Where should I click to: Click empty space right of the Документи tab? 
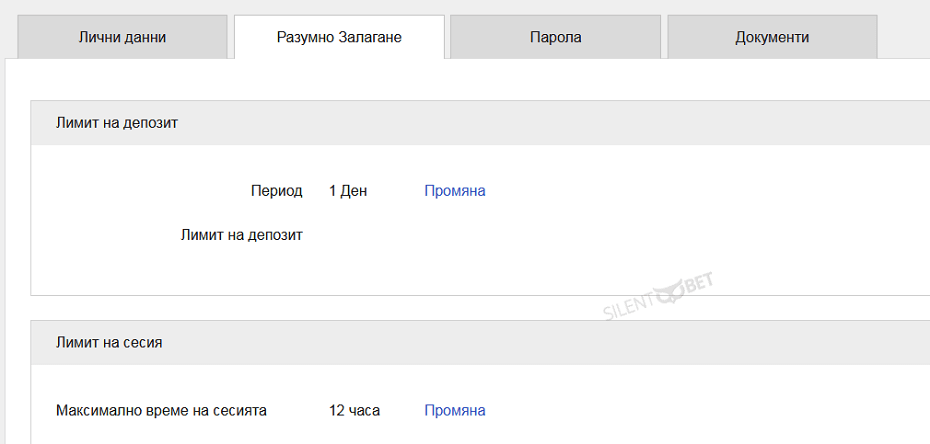[903, 37]
